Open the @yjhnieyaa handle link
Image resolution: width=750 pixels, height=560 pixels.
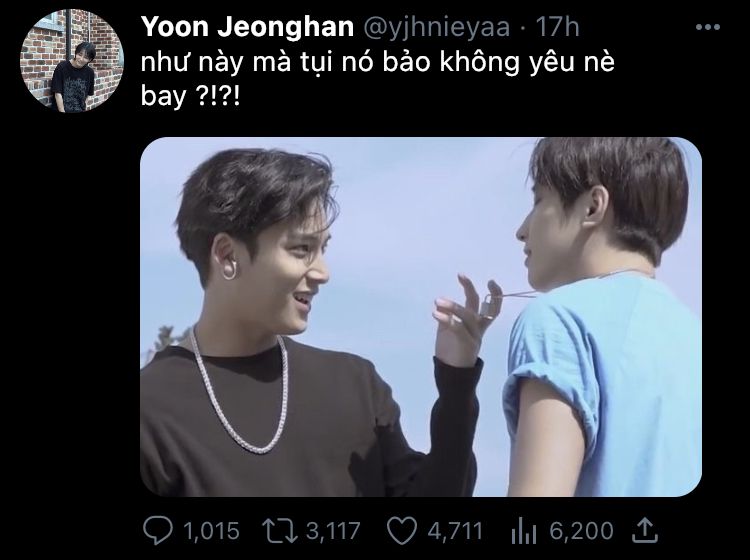(x=437, y=27)
